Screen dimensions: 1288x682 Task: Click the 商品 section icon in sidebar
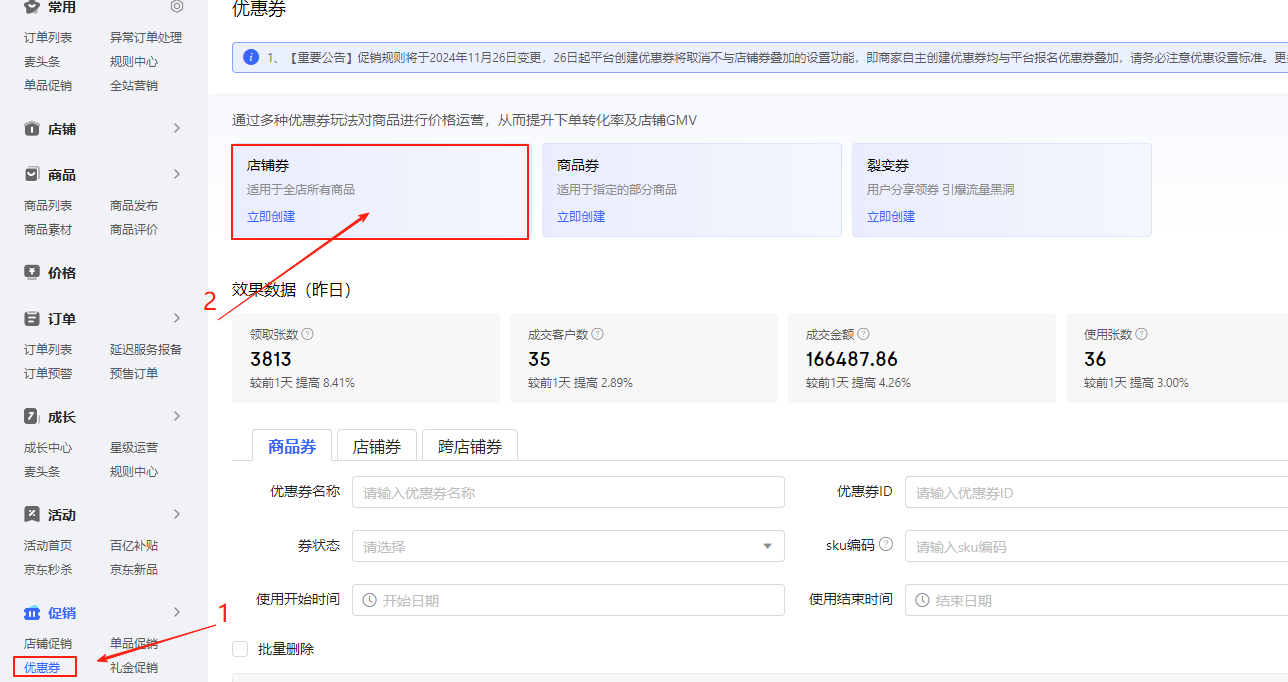click(32, 174)
